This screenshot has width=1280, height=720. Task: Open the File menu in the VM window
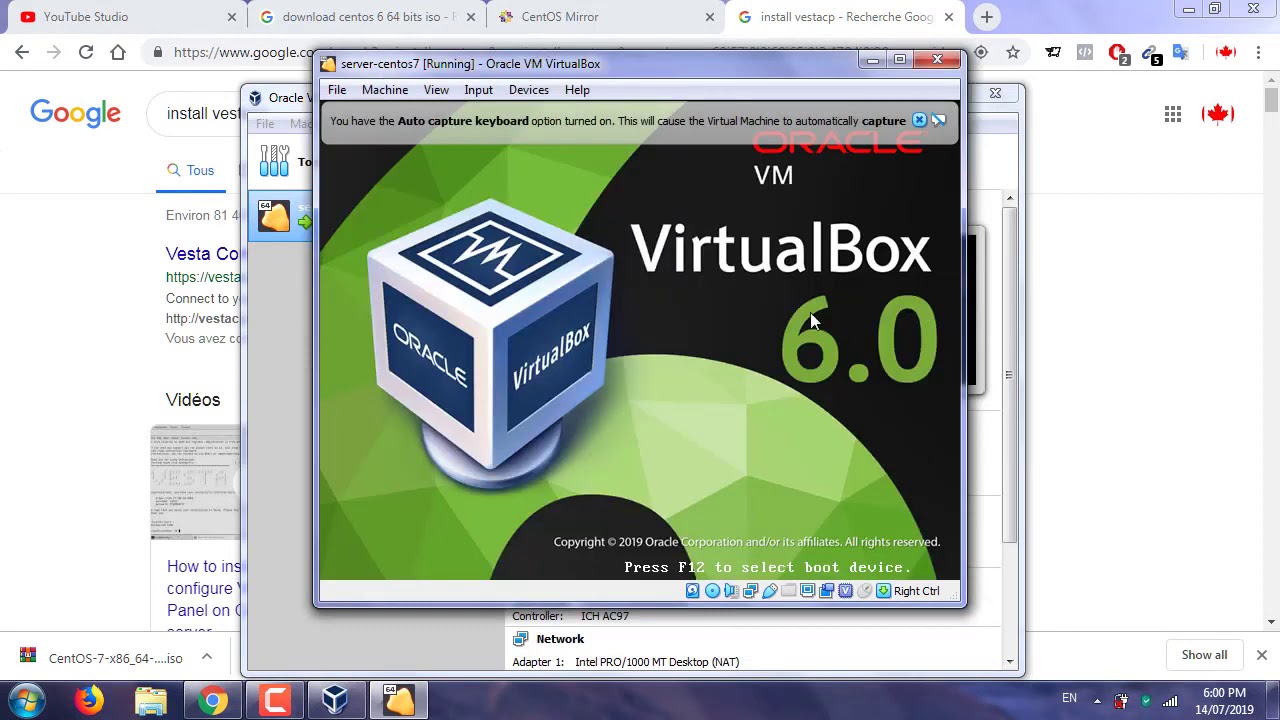(x=337, y=90)
